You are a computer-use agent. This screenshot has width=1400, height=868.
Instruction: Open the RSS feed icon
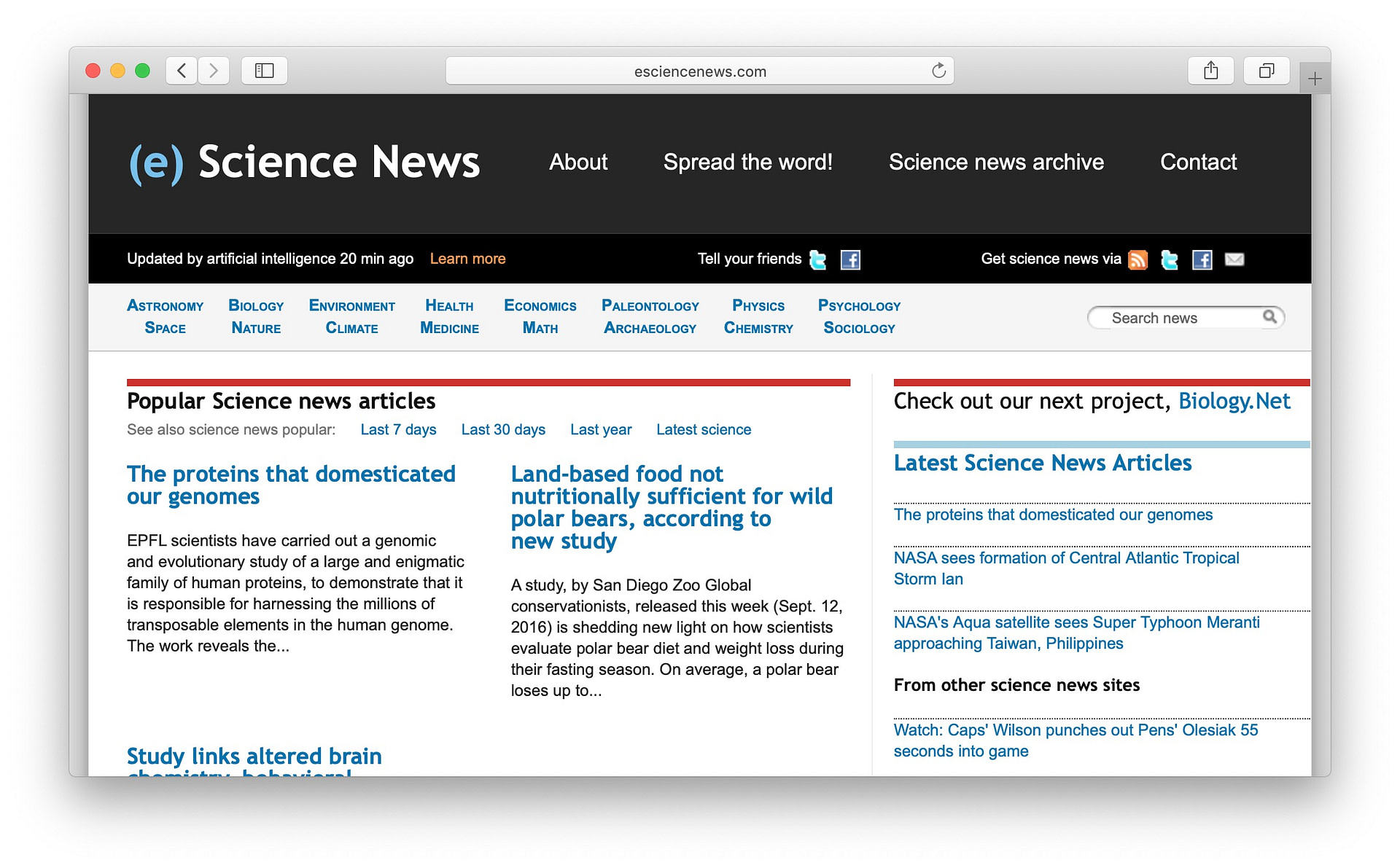pos(1137,259)
